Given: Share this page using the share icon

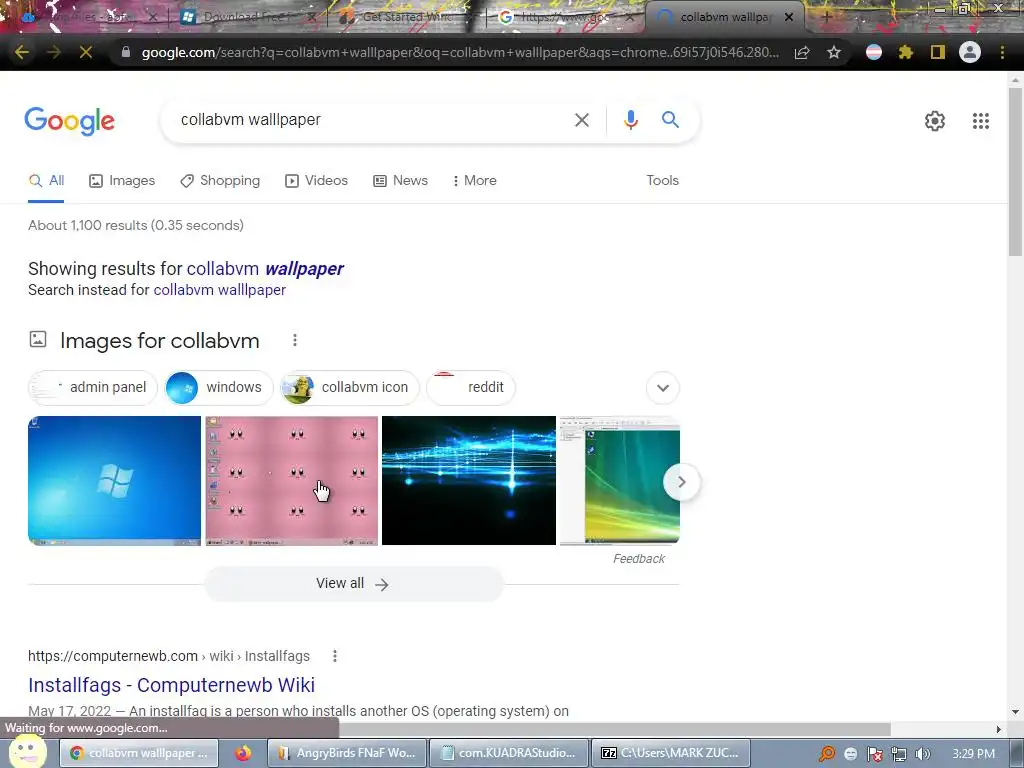Looking at the screenshot, I should coord(802,52).
